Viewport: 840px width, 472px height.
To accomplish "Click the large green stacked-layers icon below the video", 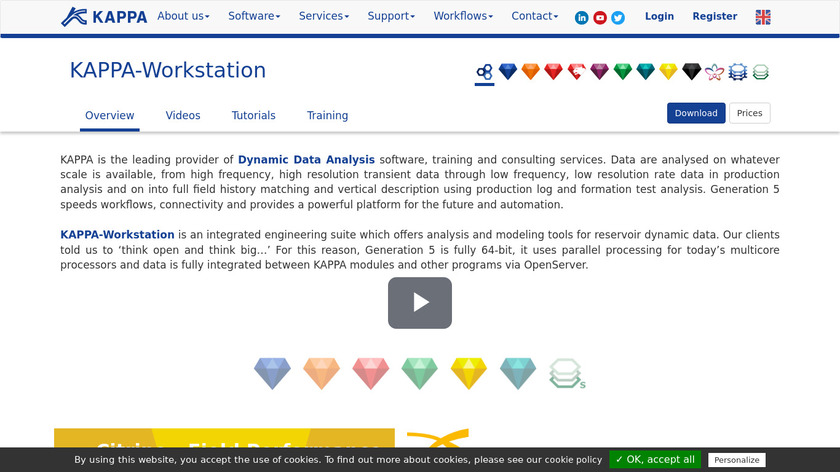I will pyautogui.click(x=567, y=373).
